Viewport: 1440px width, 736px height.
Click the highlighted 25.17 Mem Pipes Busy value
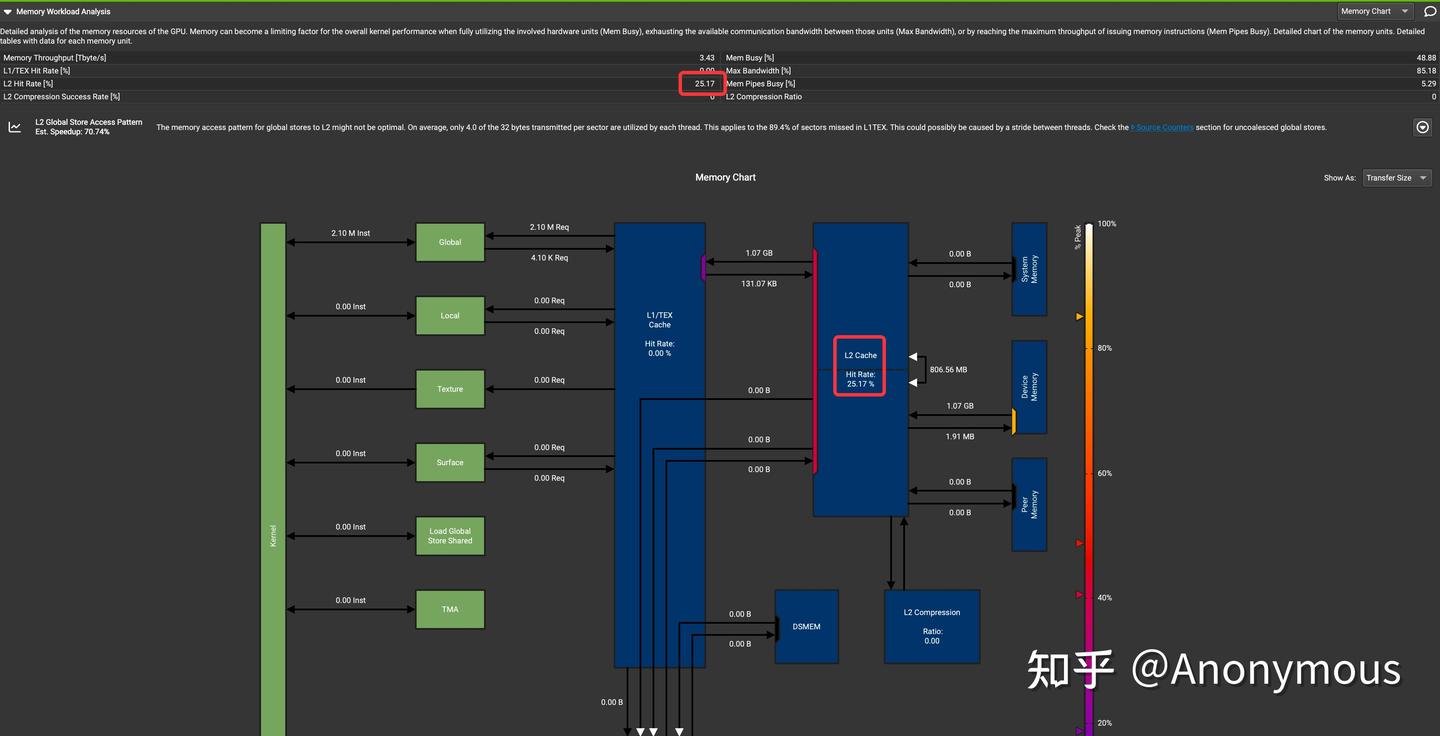click(x=703, y=83)
